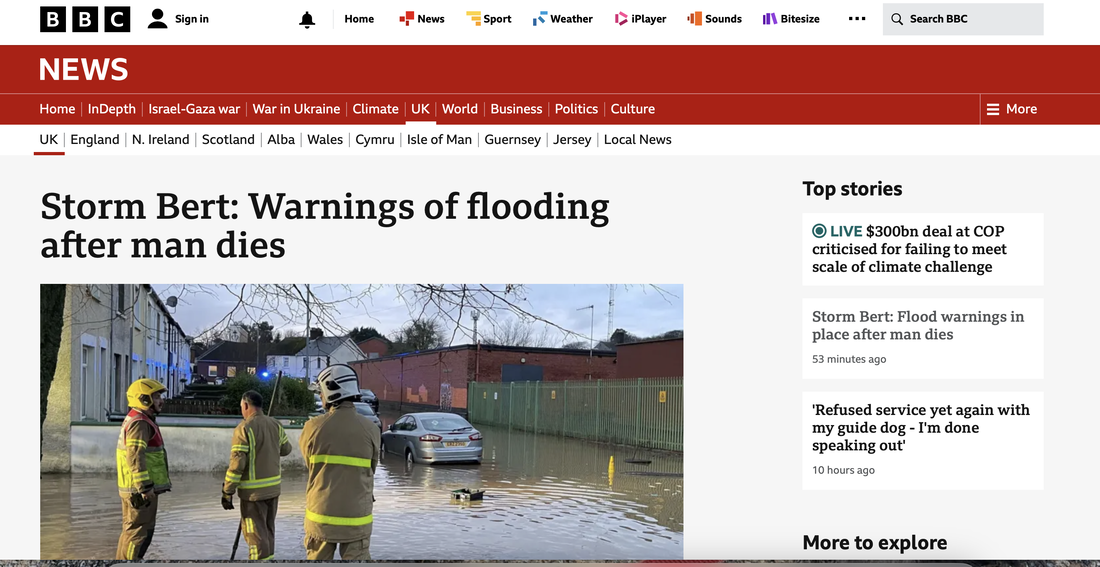Switch to the Scotland sub-tab
Screen dimensions: 1100x567
click(x=228, y=140)
